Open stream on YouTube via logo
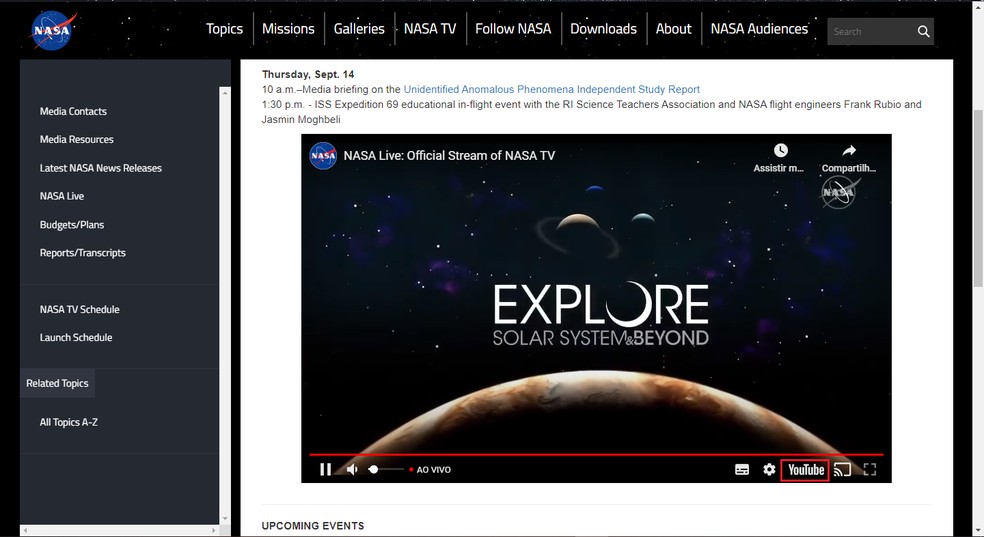 coord(805,470)
